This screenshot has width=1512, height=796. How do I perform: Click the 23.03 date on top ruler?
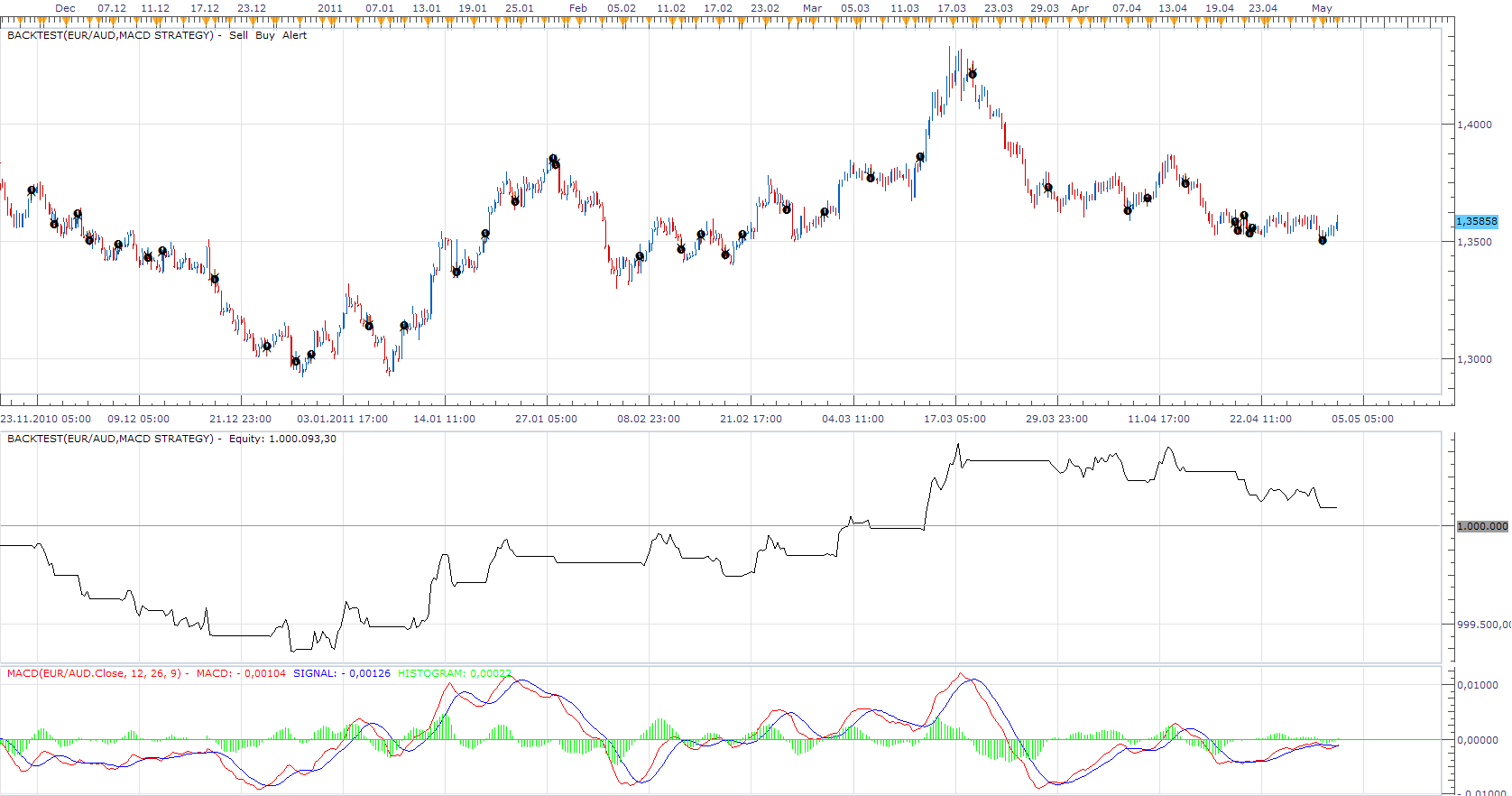(999, 8)
